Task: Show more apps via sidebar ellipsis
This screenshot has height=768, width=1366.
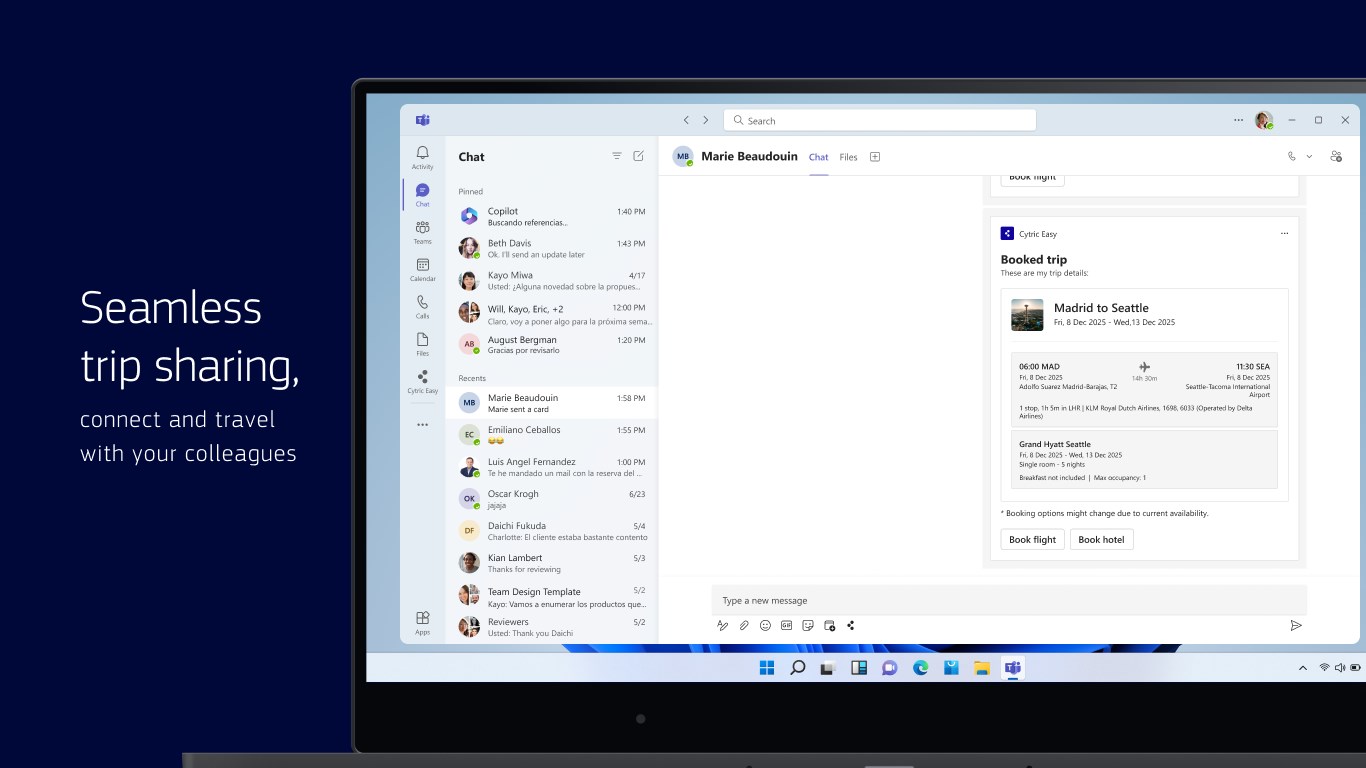Action: (x=422, y=425)
